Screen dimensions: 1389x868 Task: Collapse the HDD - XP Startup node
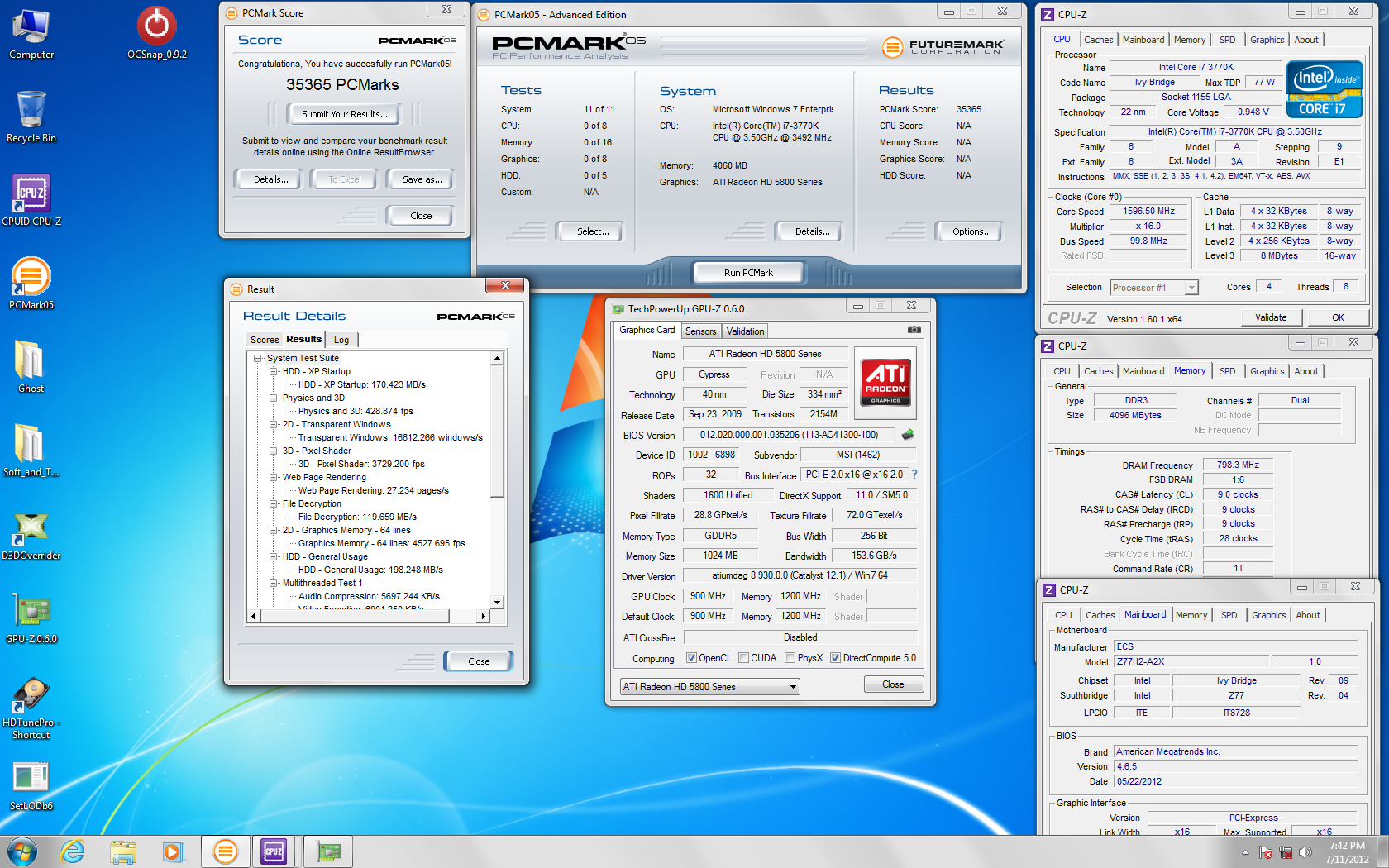274,372
